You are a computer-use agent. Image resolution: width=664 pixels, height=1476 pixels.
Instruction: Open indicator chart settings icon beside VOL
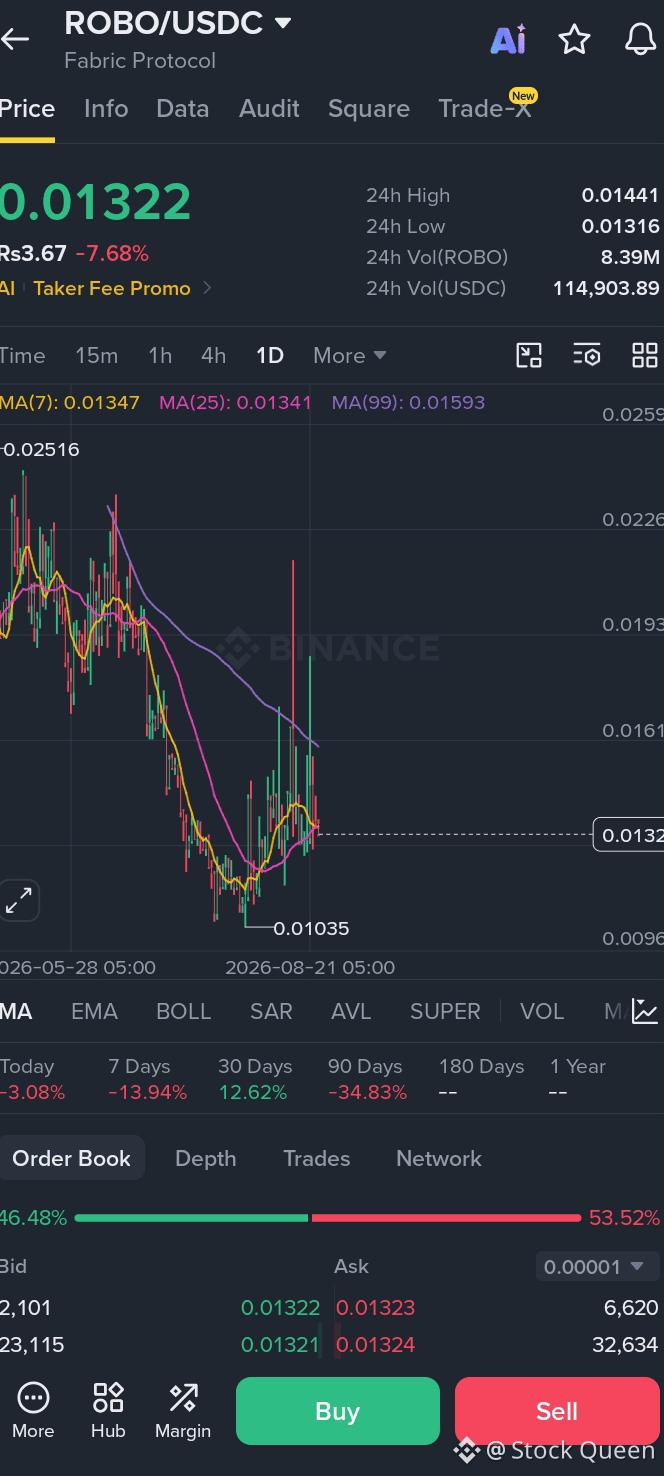coord(645,1011)
